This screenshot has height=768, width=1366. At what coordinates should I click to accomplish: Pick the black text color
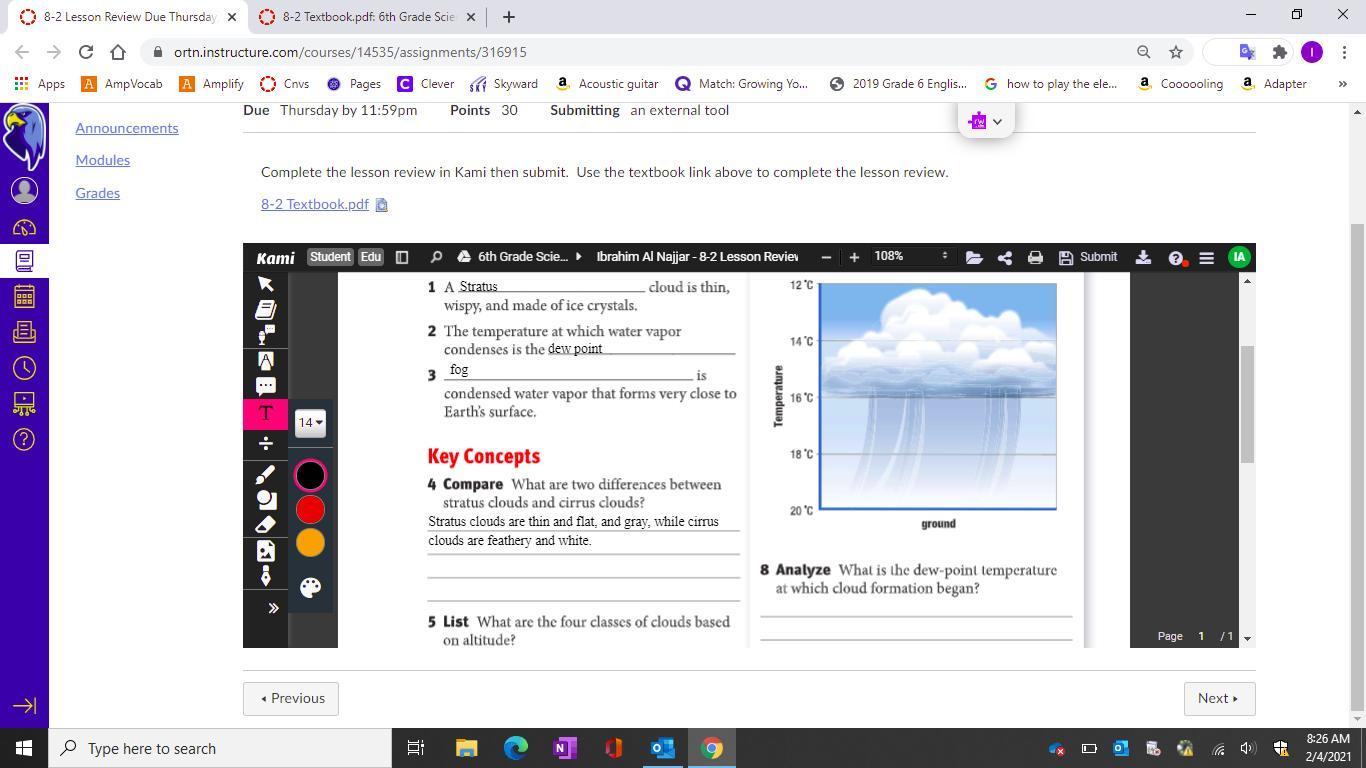310,475
